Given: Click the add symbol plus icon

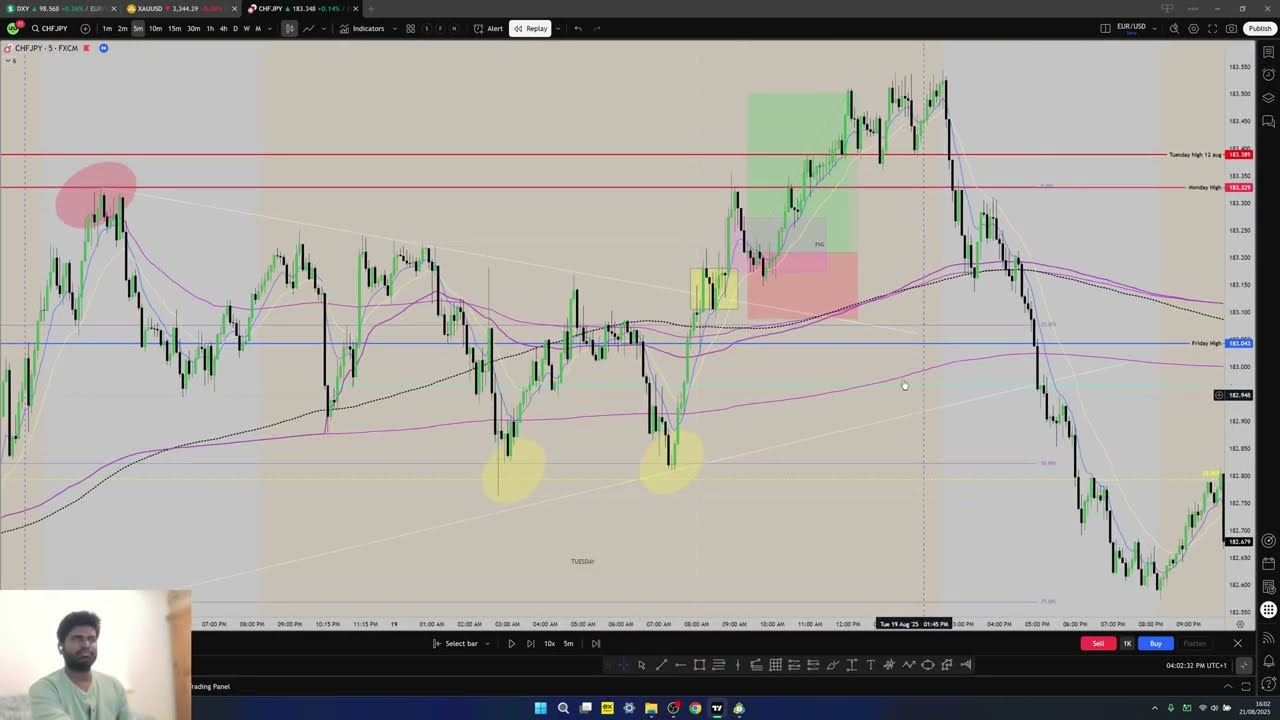Looking at the screenshot, I should tap(85, 28).
